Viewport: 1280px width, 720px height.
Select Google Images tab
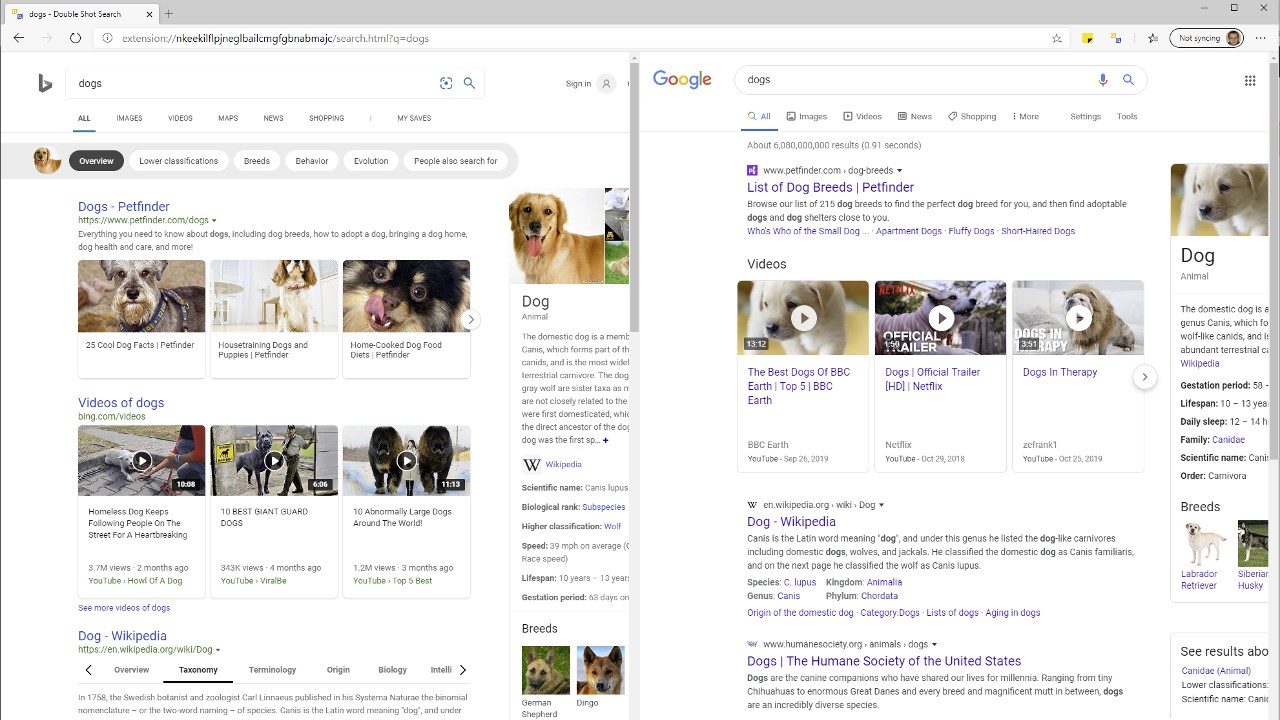807,117
